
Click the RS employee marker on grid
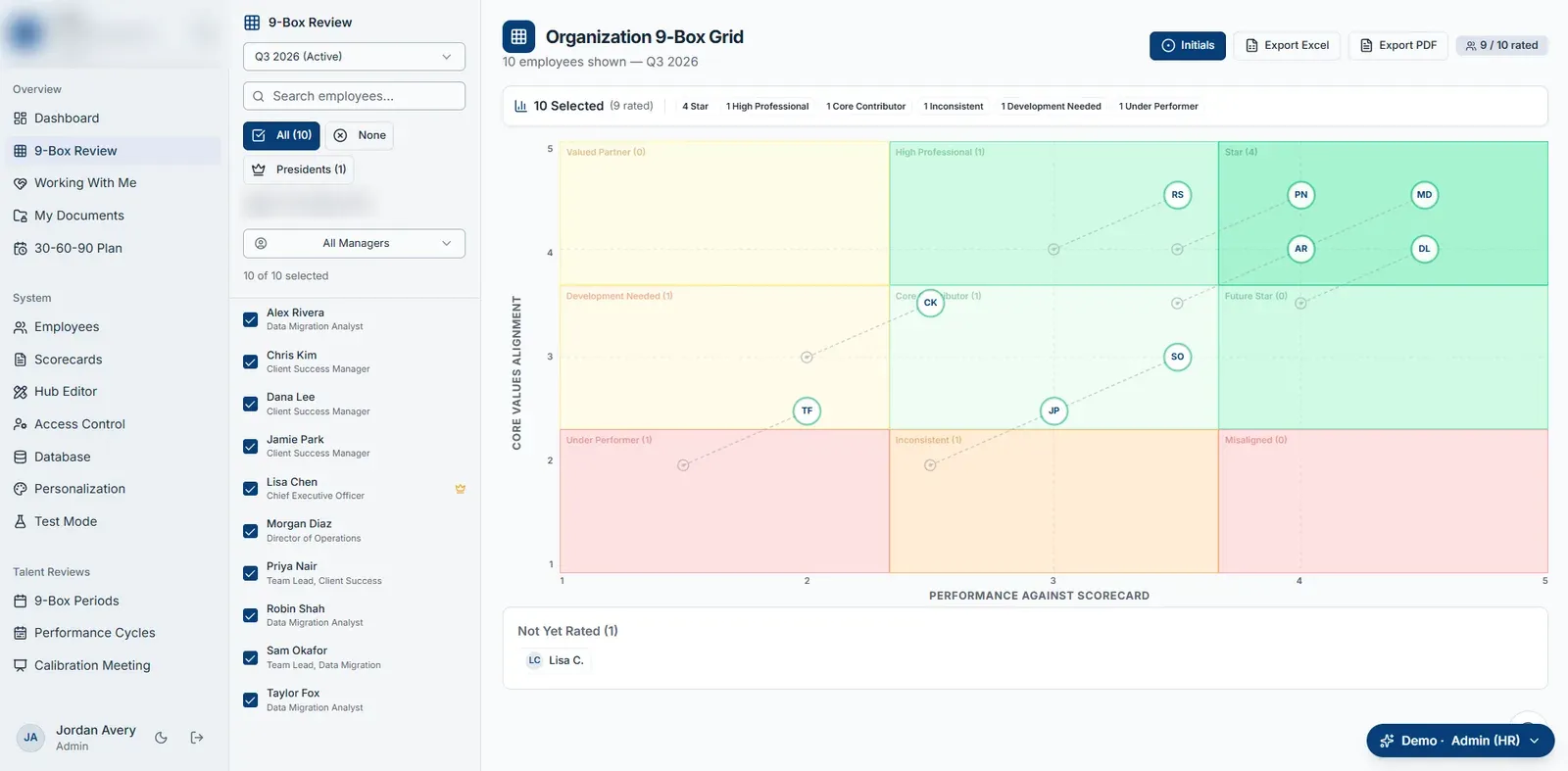coord(1177,195)
